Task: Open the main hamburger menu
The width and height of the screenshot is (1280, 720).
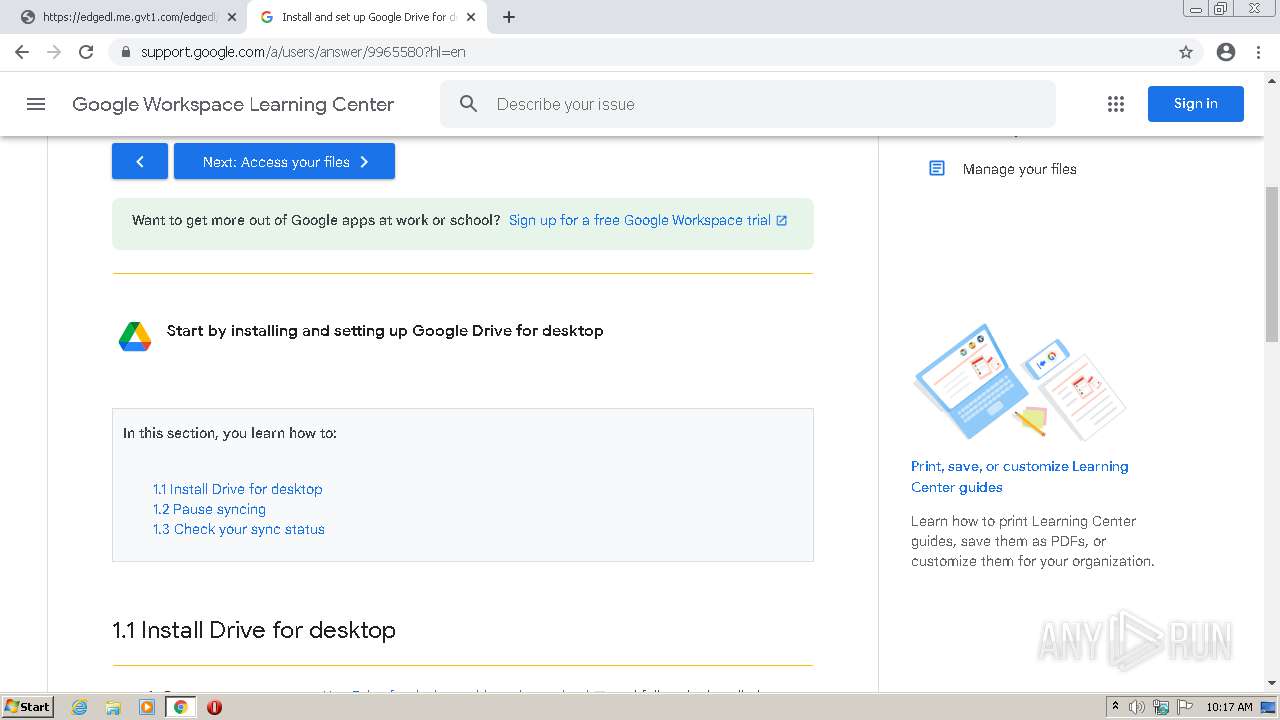Action: click(x=36, y=104)
